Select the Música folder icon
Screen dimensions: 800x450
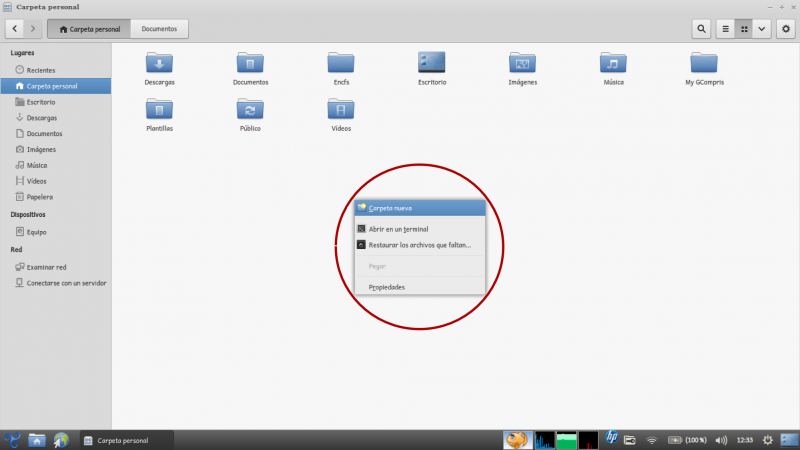point(613,63)
